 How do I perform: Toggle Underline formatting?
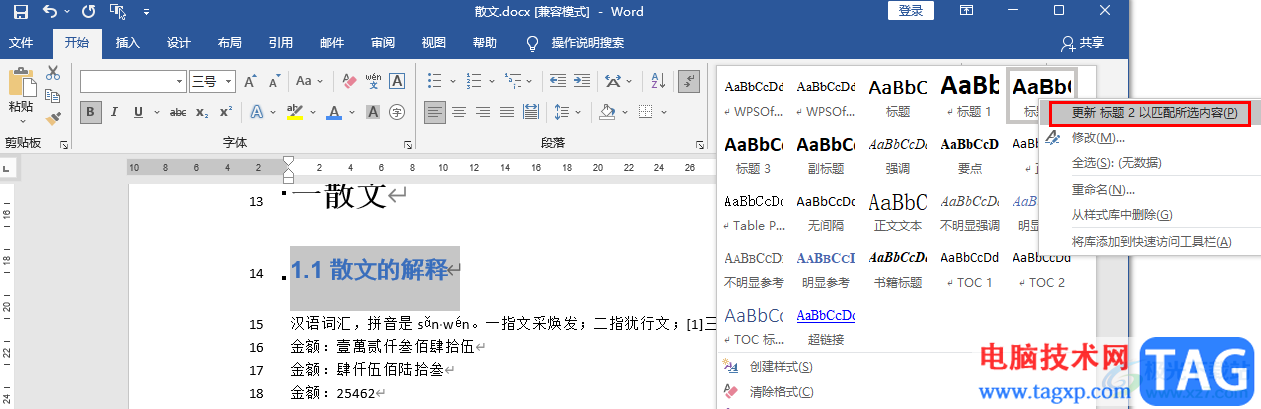[x=139, y=112]
